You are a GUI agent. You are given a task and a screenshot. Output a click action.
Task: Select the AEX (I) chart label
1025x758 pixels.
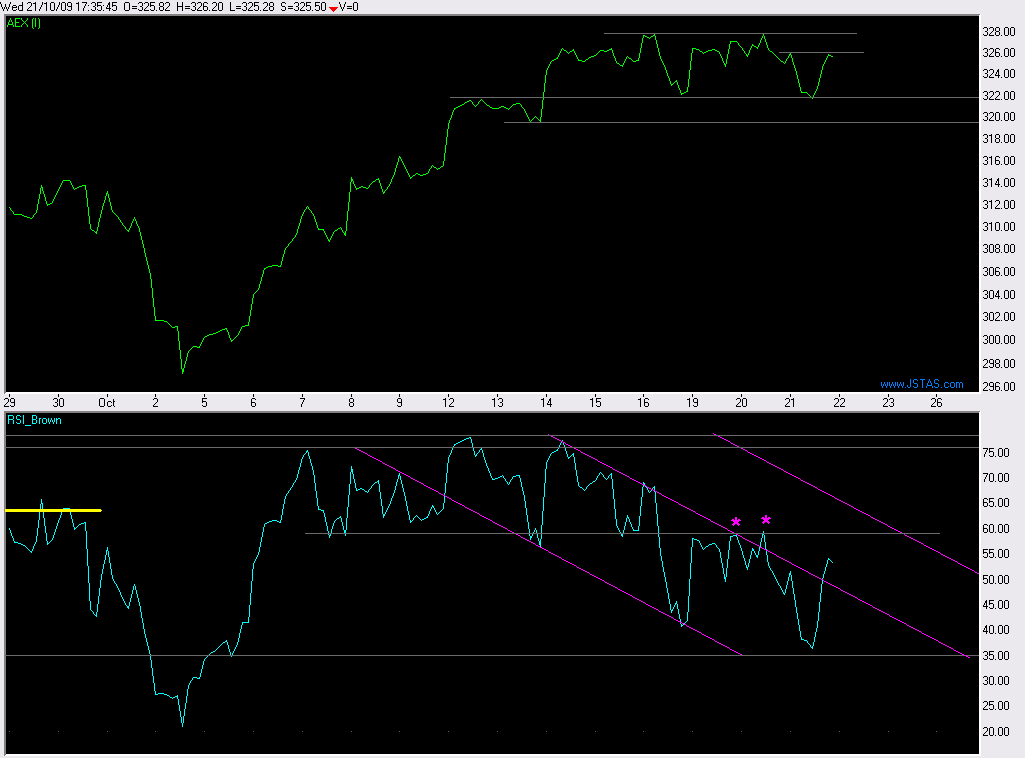pos(25,22)
